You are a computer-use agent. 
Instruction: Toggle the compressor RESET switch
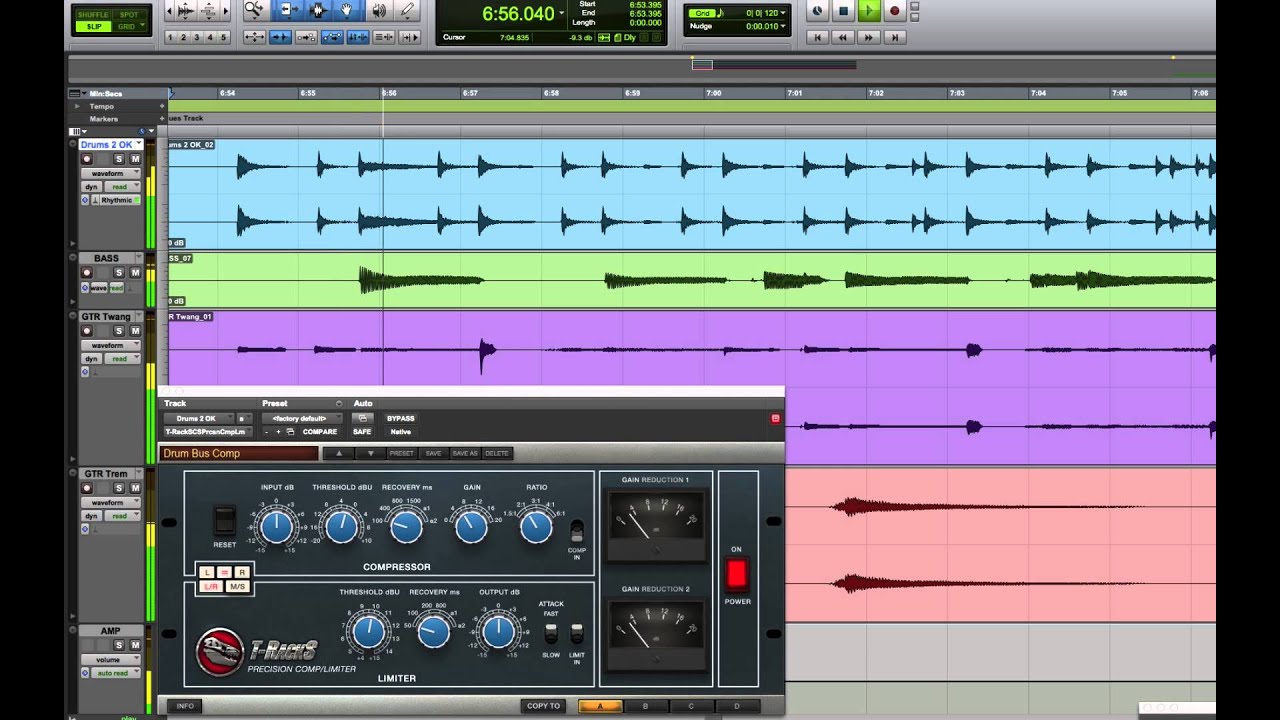coord(224,520)
